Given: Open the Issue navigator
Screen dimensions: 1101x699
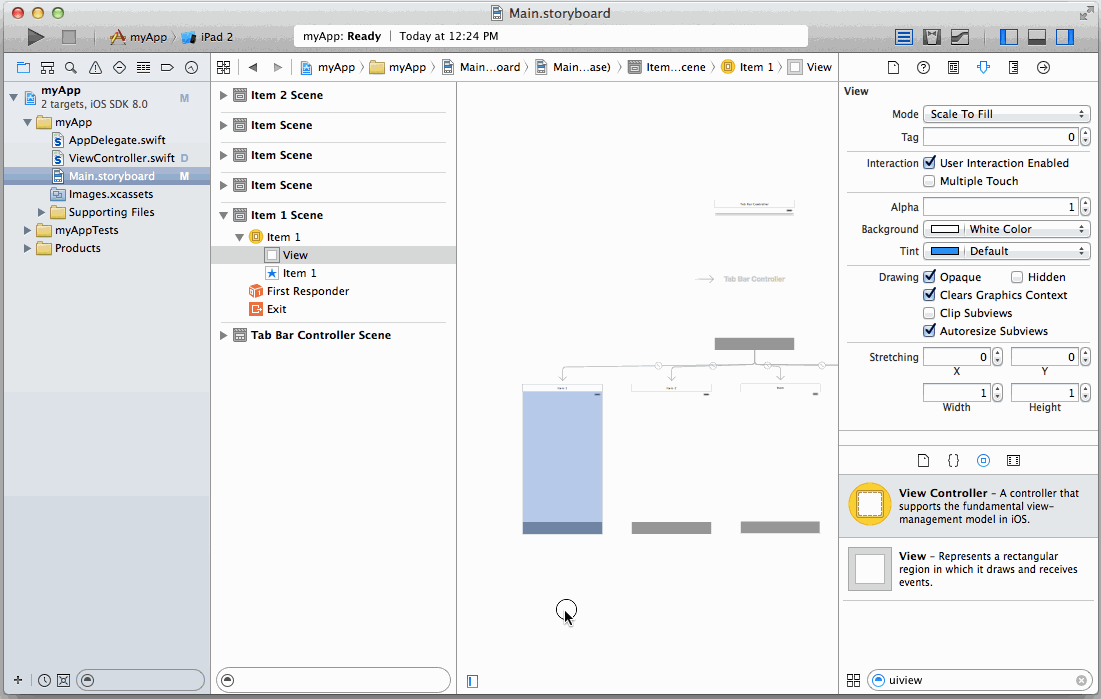Looking at the screenshot, I should (95, 67).
